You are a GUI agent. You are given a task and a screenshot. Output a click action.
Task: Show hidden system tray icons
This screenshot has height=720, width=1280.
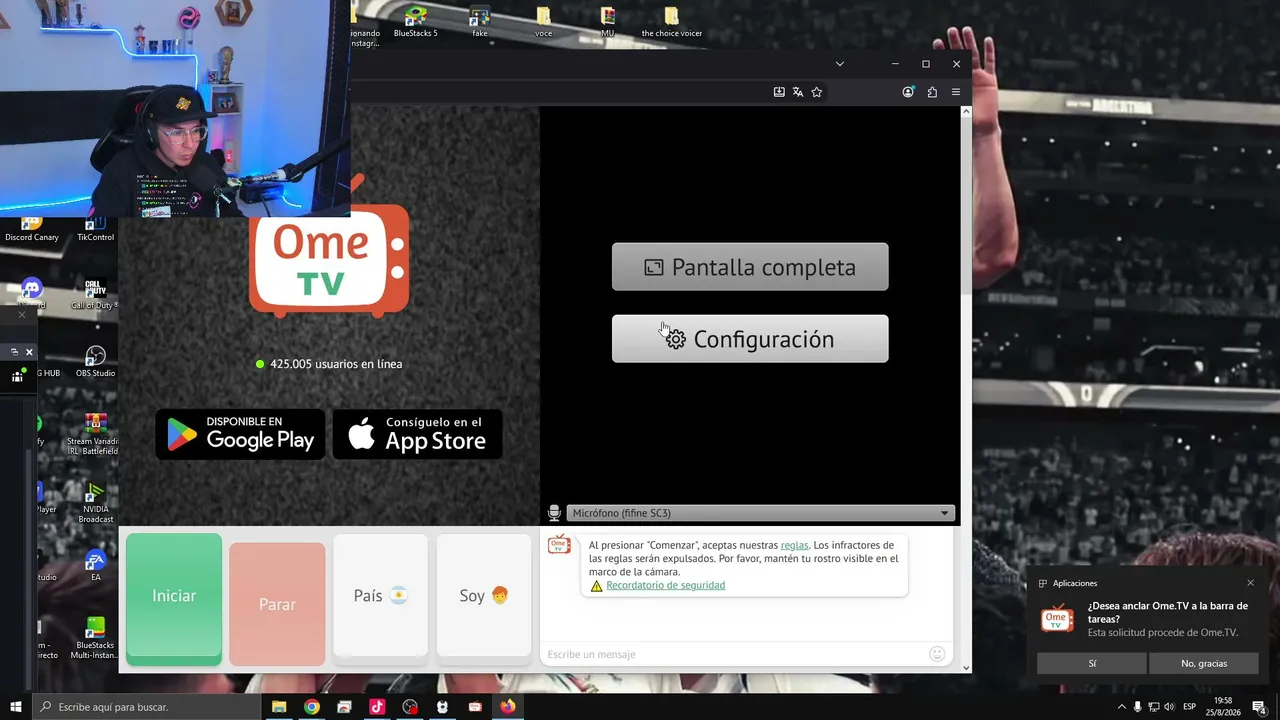pyautogui.click(x=1121, y=707)
